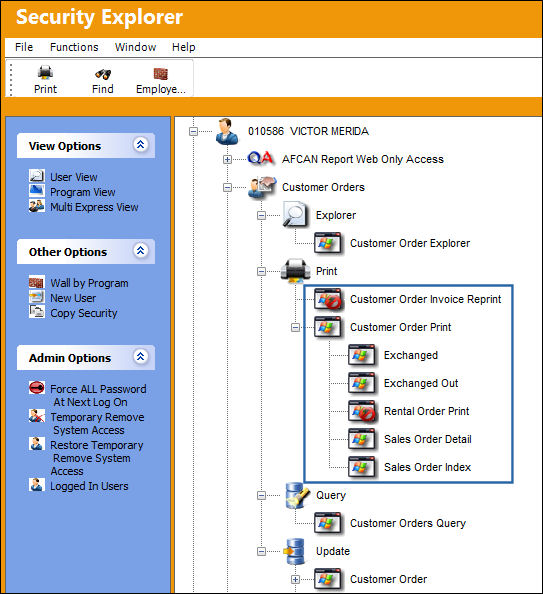The height and width of the screenshot is (594, 543).
Task: Open Multi Express View link
Action: pos(94,207)
